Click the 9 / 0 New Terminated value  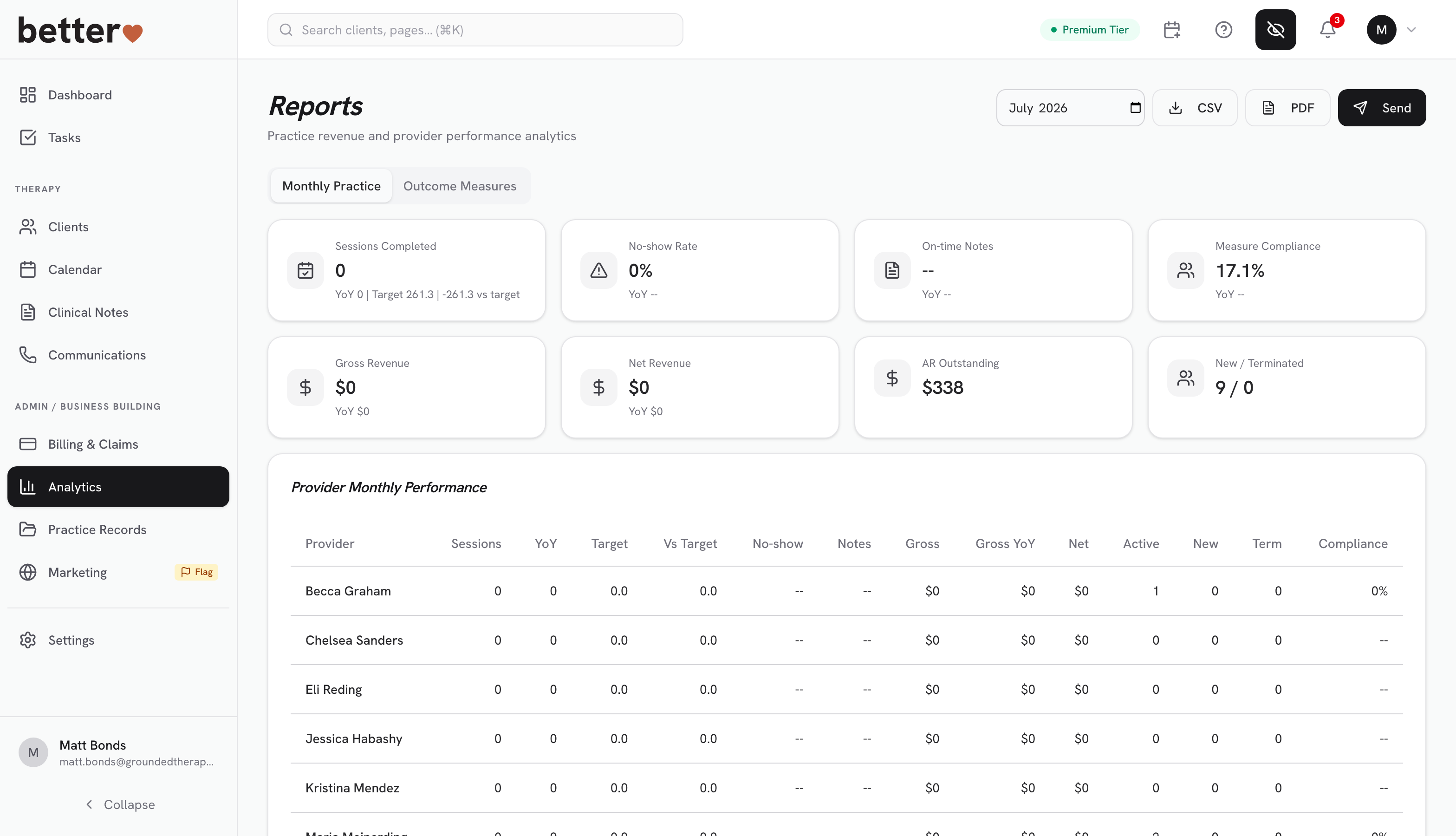click(x=1234, y=387)
